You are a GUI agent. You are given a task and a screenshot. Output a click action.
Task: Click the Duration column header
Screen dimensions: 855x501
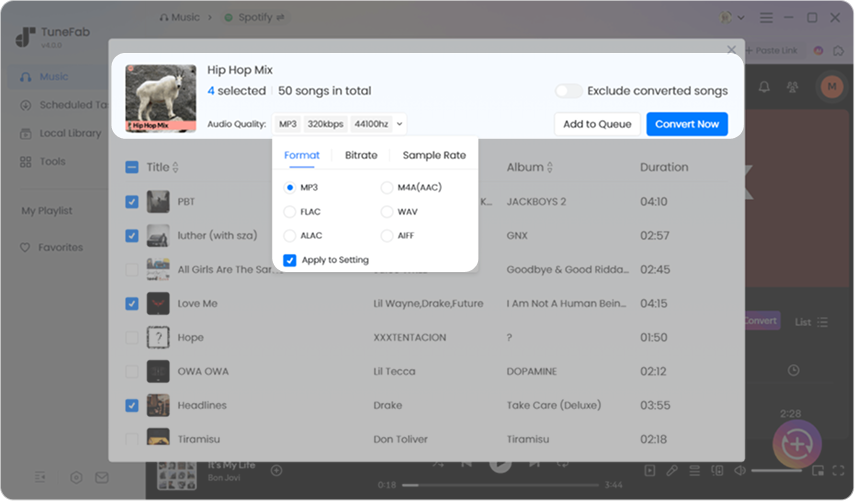pos(664,167)
